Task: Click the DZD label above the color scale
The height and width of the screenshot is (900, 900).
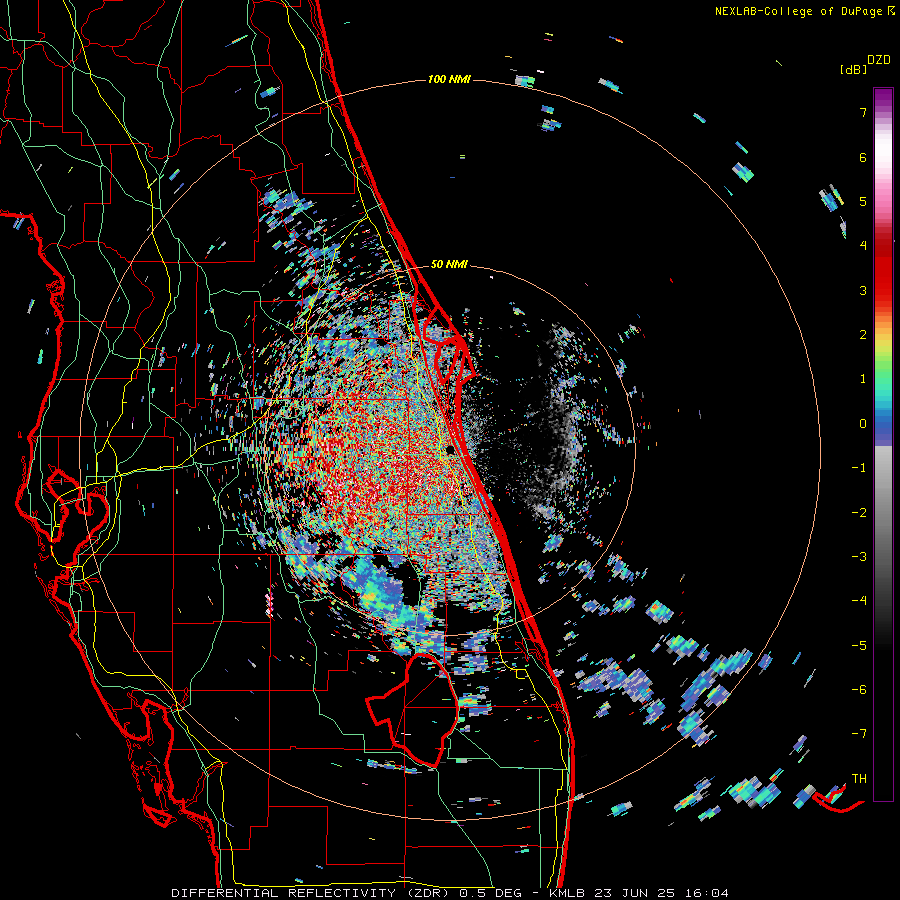Action: [879, 60]
